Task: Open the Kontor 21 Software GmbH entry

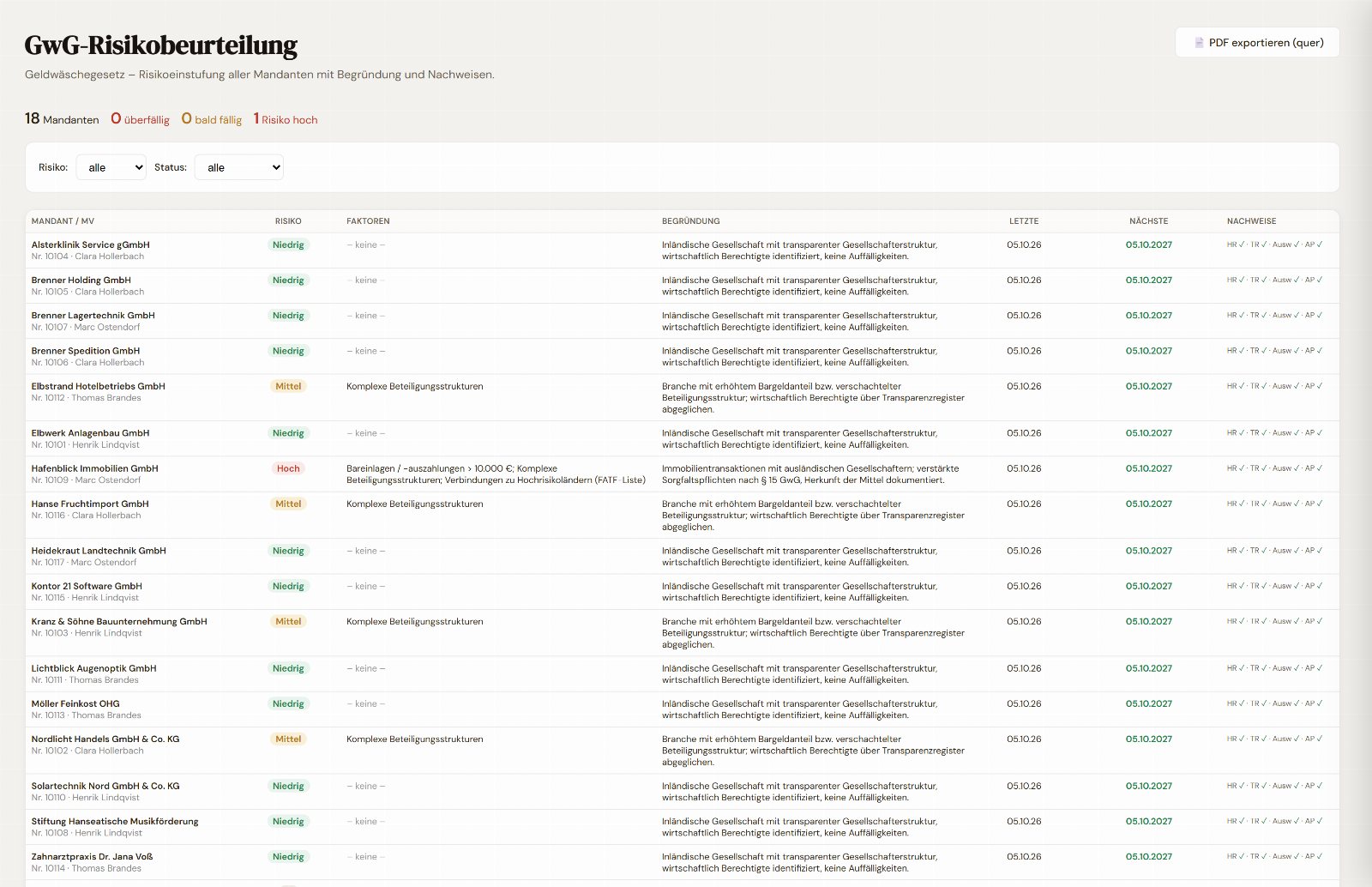Action: [x=87, y=586]
